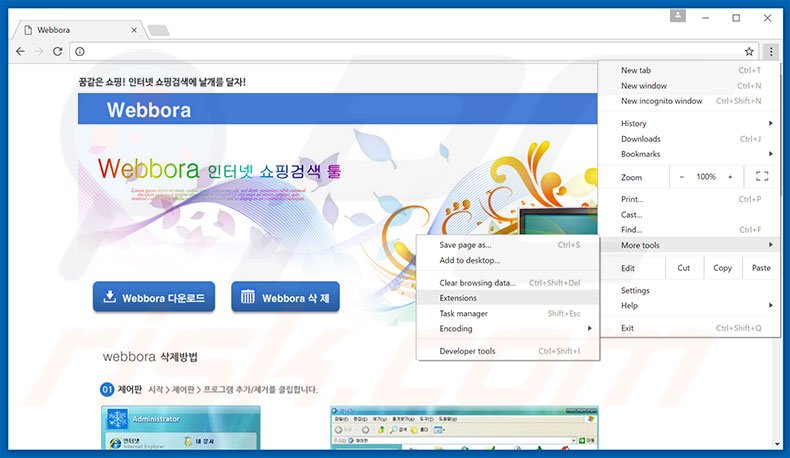This screenshot has height=458, width=790.
Task: Choose Add to desktop... option
Action: (x=508, y=260)
